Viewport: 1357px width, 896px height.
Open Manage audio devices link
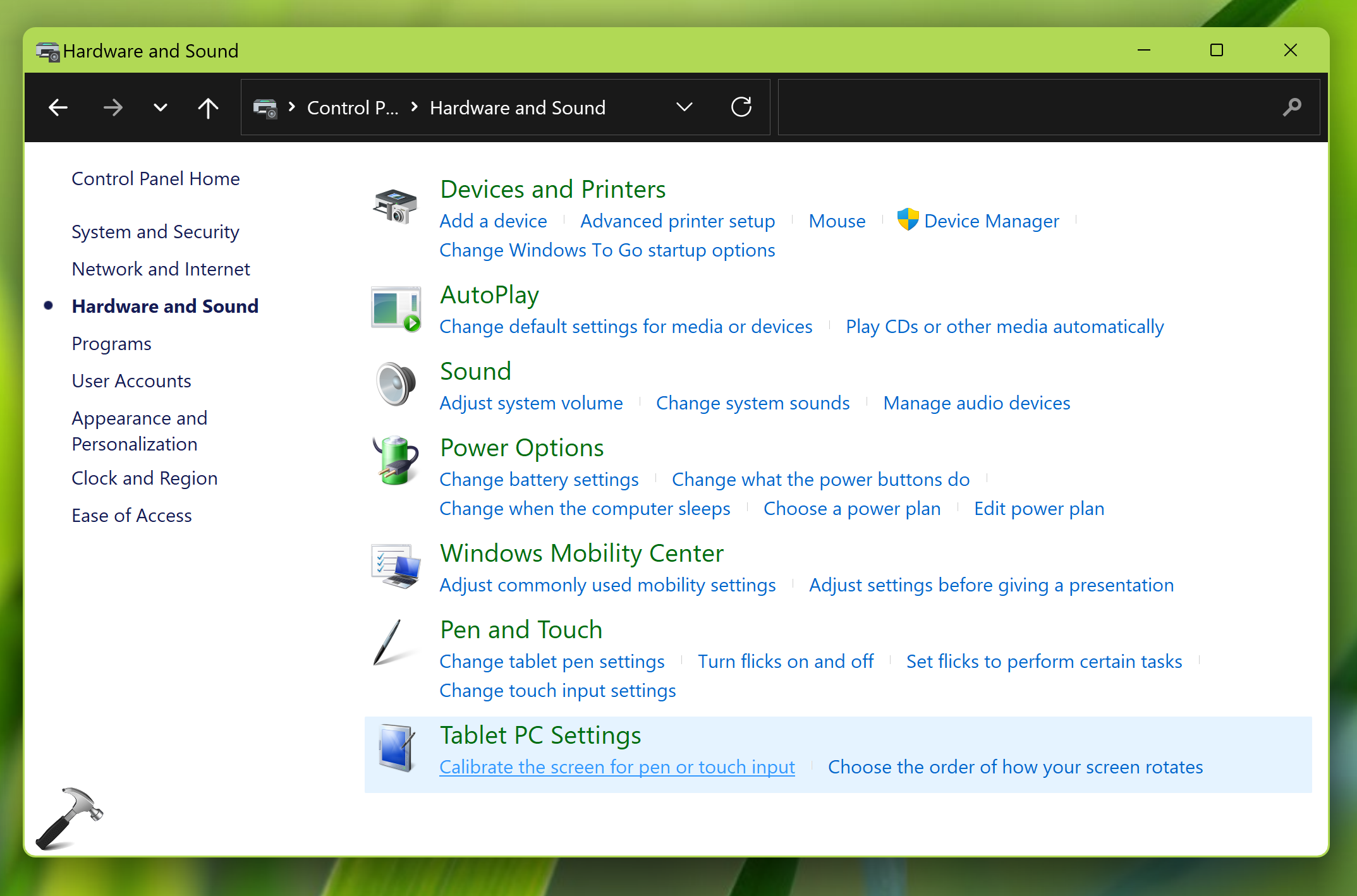coord(976,403)
